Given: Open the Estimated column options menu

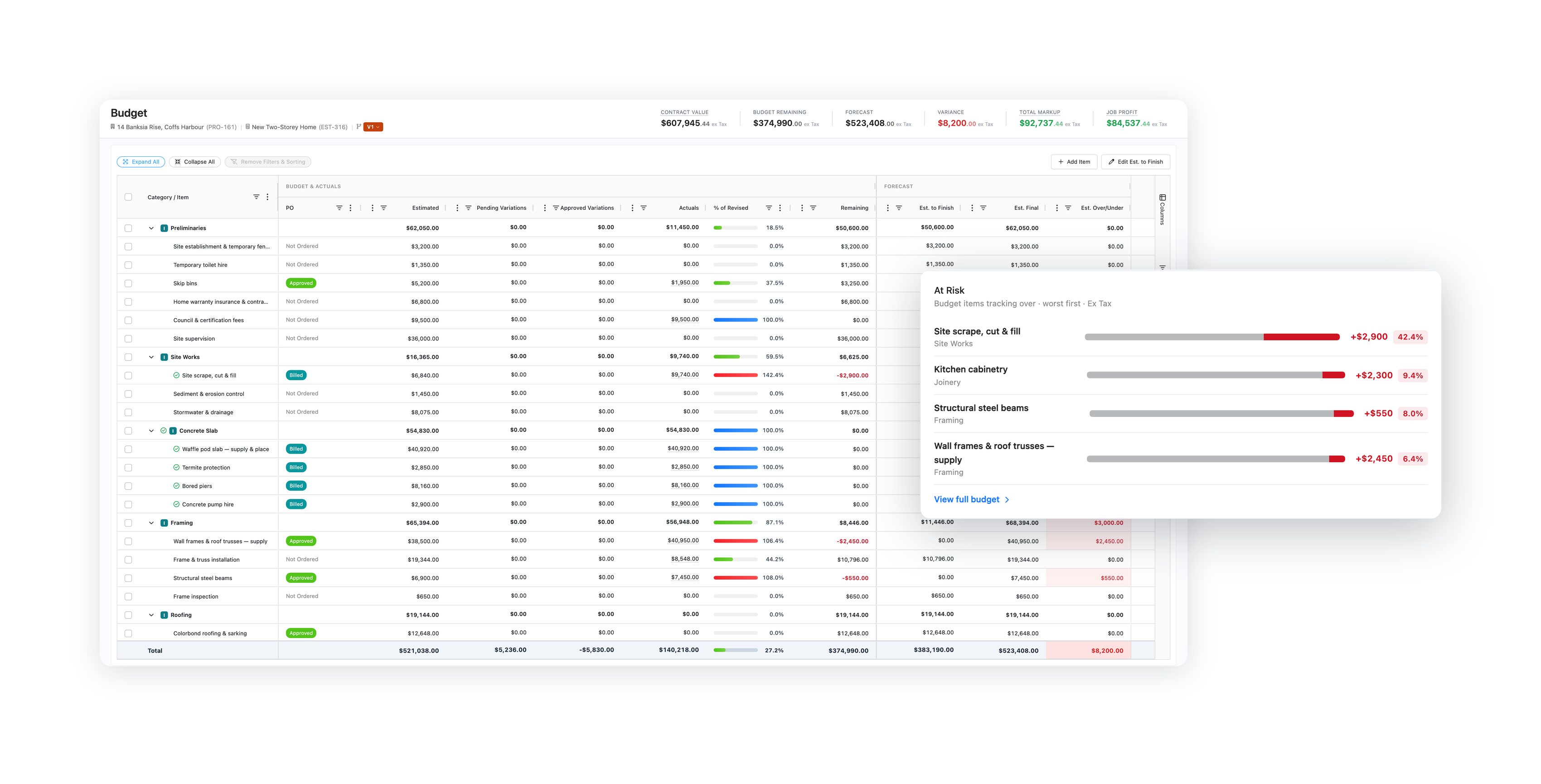Looking at the screenshot, I should (x=372, y=208).
